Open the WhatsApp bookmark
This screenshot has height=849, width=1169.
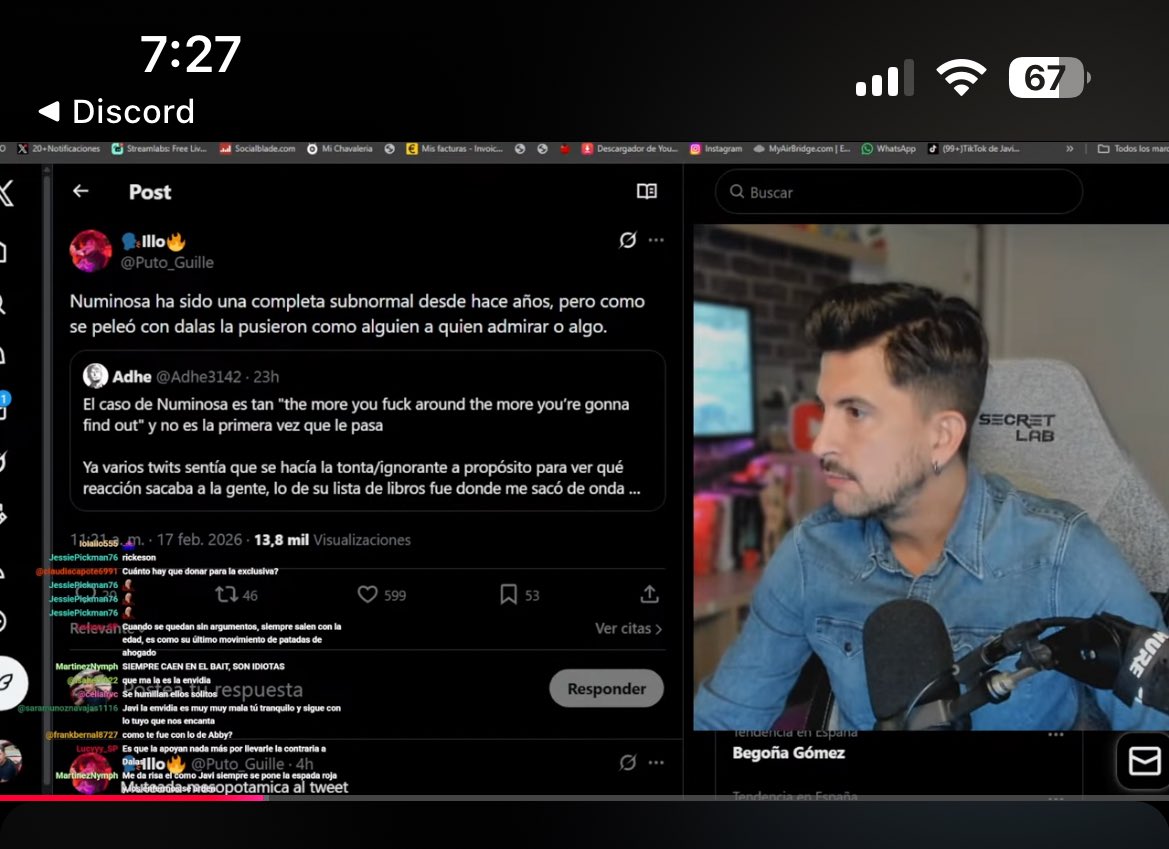point(889,149)
